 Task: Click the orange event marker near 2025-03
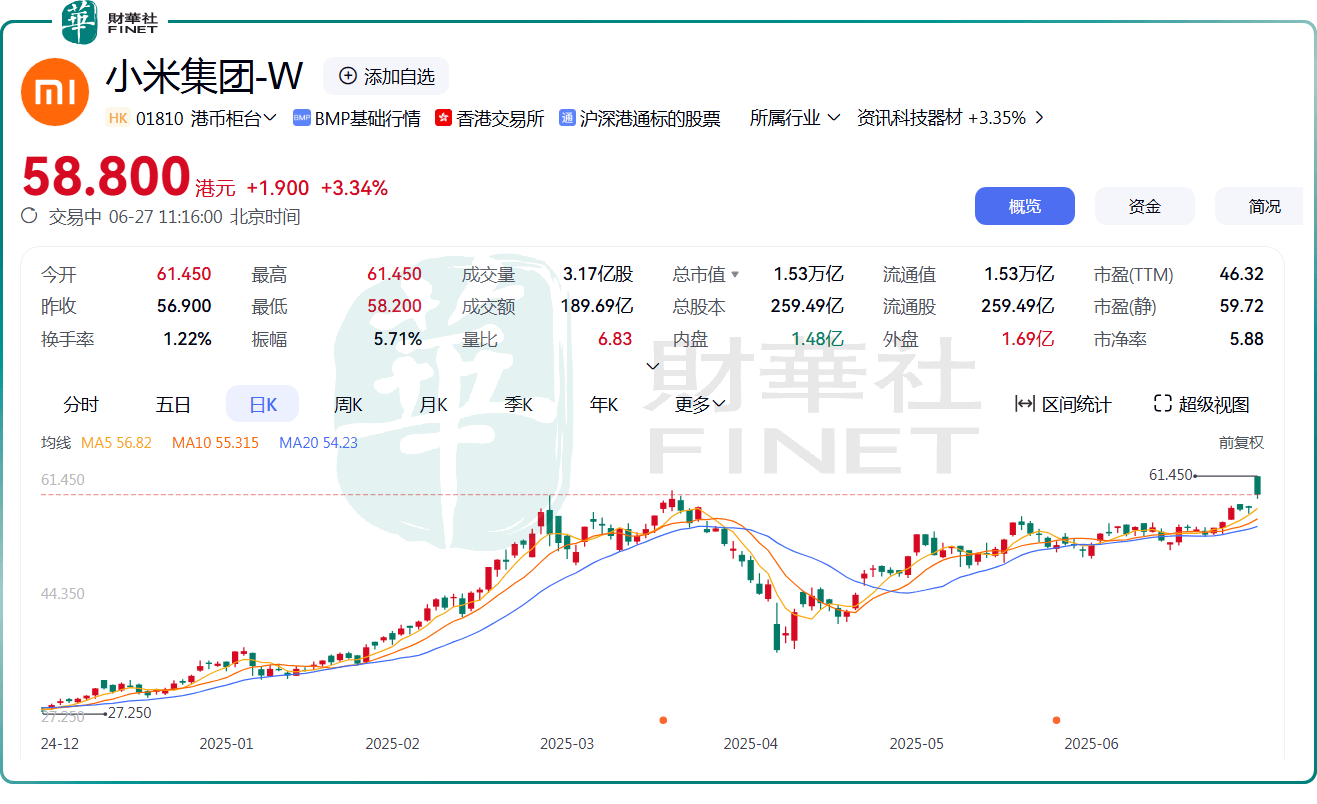[x=663, y=720]
